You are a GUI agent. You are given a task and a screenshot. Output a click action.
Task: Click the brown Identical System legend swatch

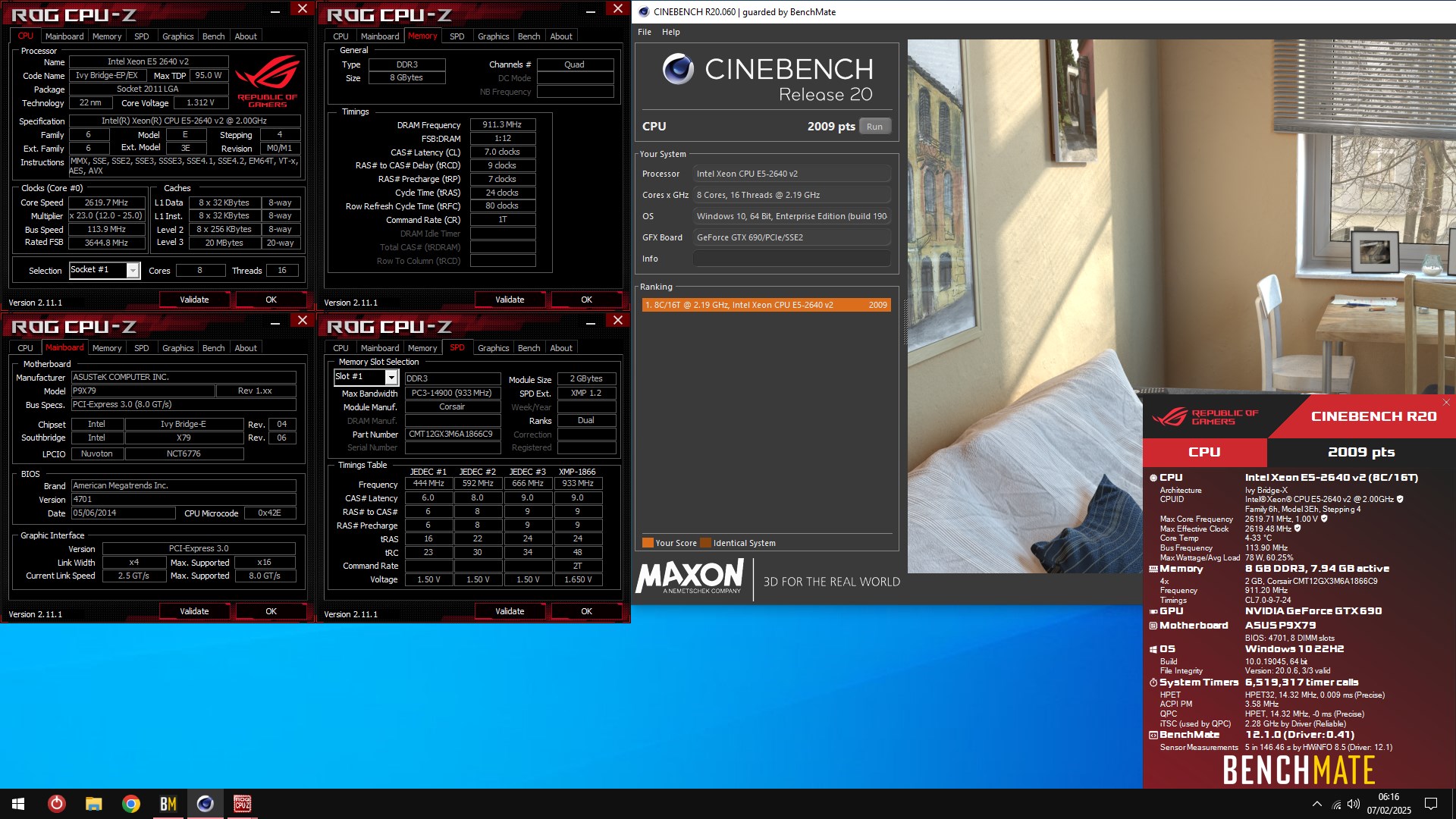705,543
